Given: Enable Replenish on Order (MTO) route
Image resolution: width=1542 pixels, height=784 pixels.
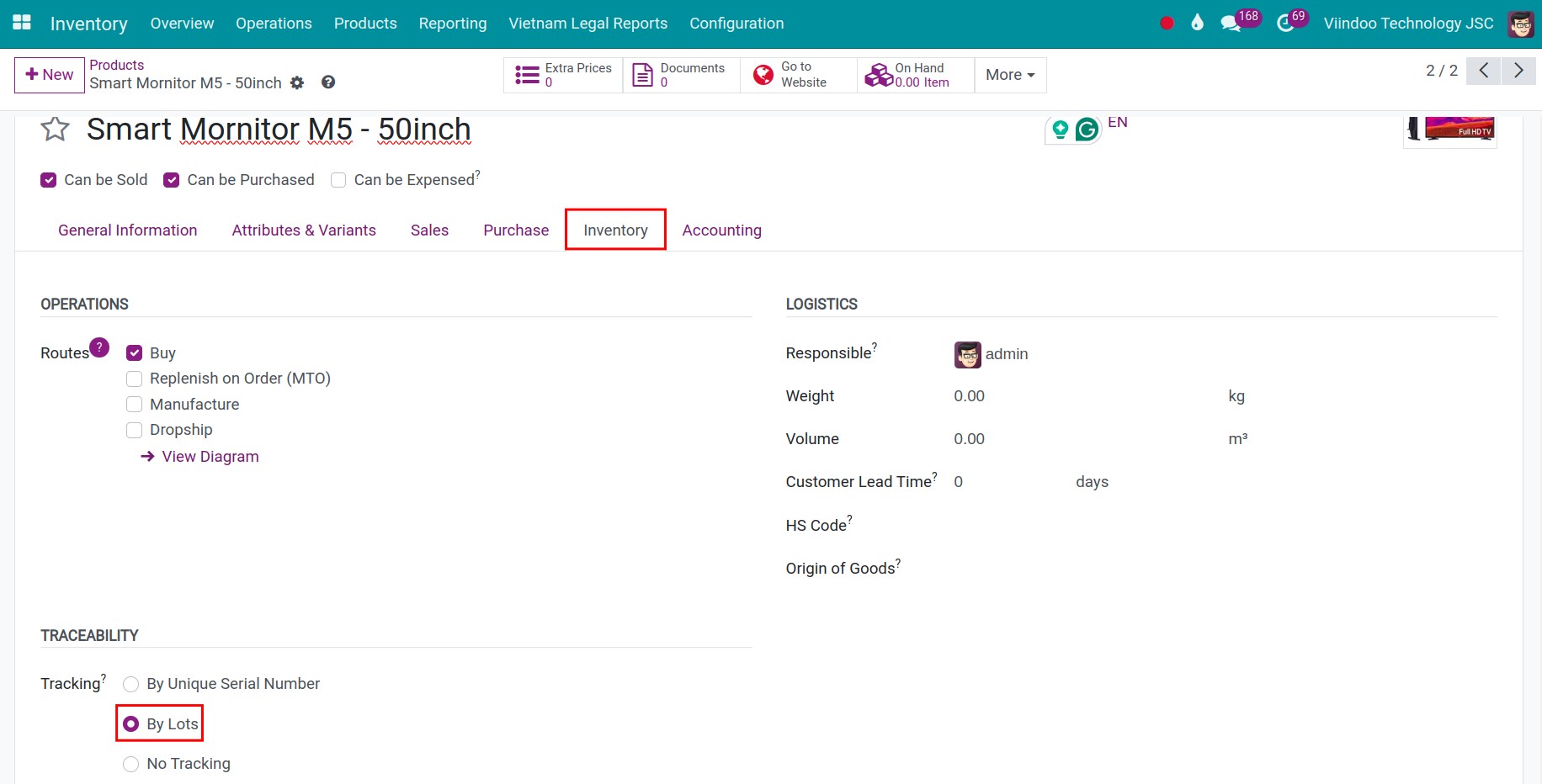Looking at the screenshot, I should tap(134, 379).
